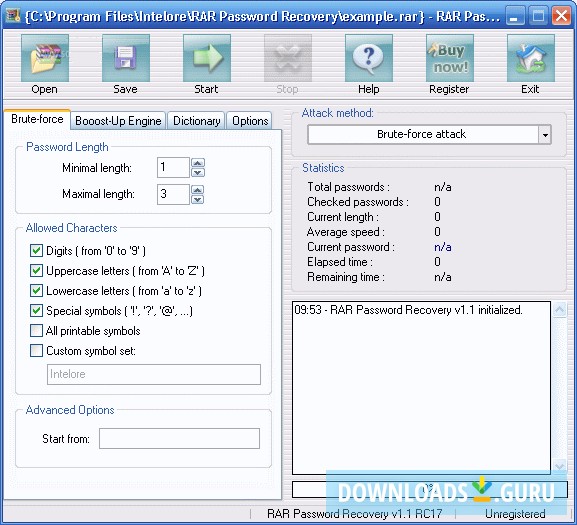Click the Start from input field
The height and width of the screenshot is (525, 577).
click(179, 438)
